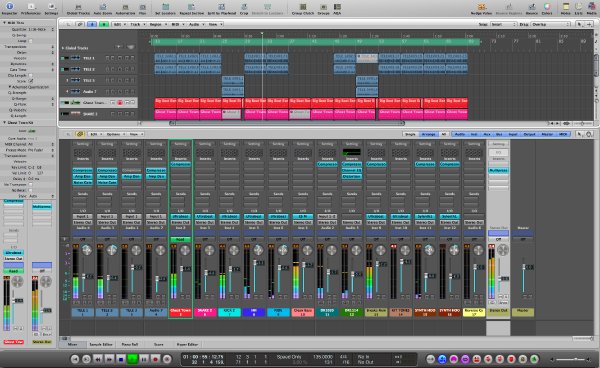600x368 pixels.
Task: Toggle the Loop checkbox in the inspector
Action: [x=31, y=41]
